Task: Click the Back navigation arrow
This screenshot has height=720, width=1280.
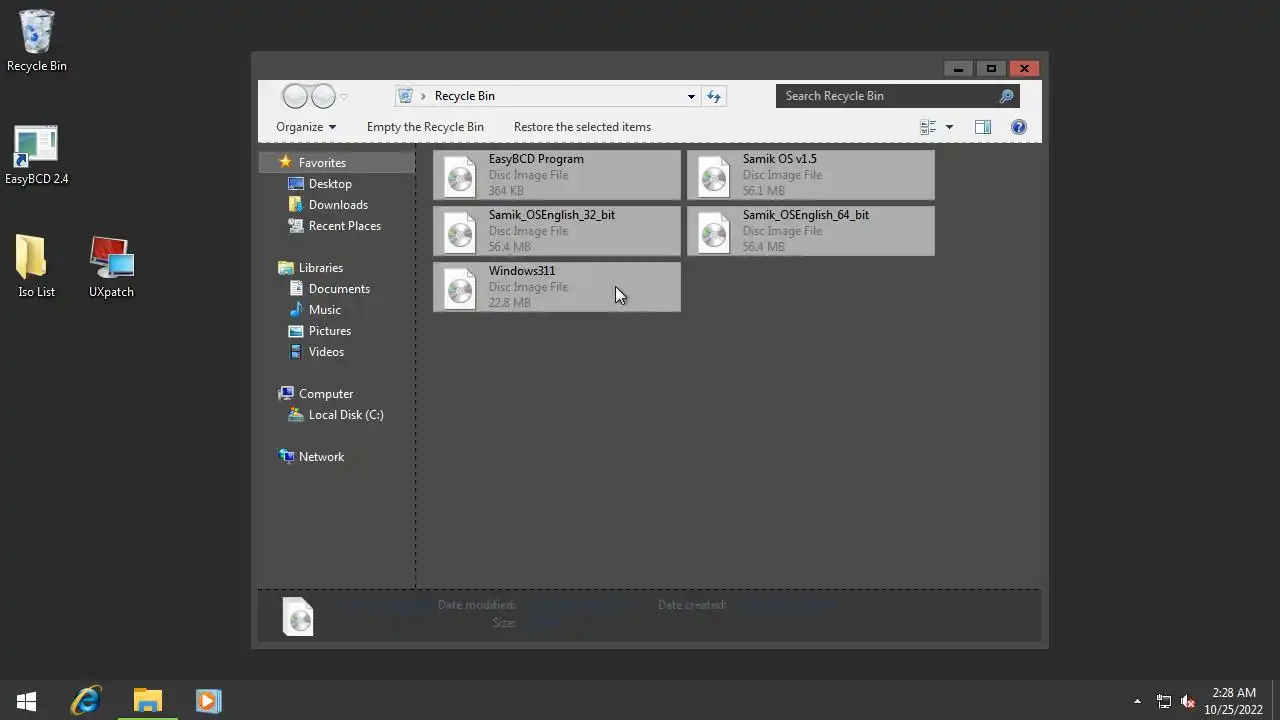Action: point(295,96)
